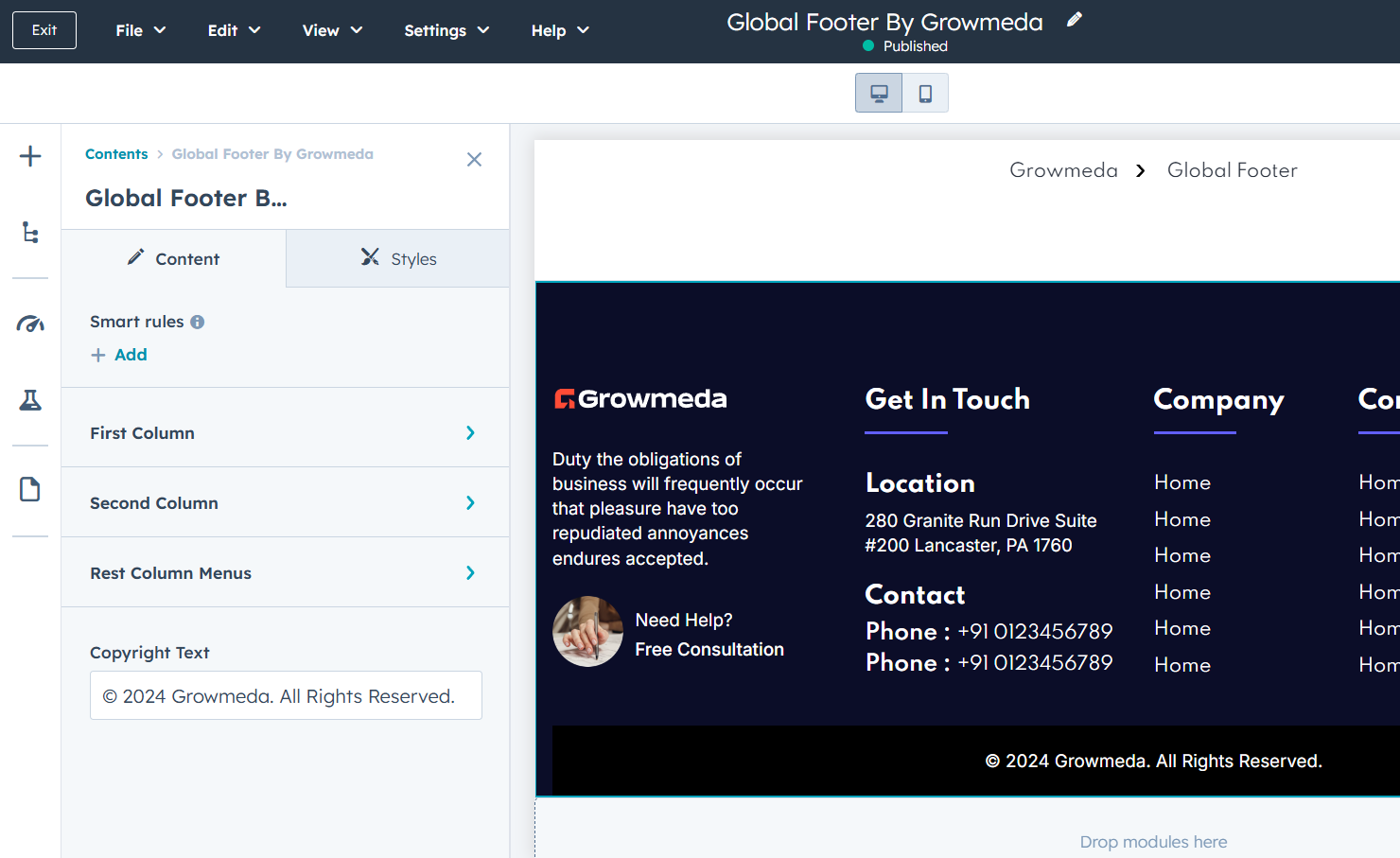Expand the Rest Column Menus section

285,573
